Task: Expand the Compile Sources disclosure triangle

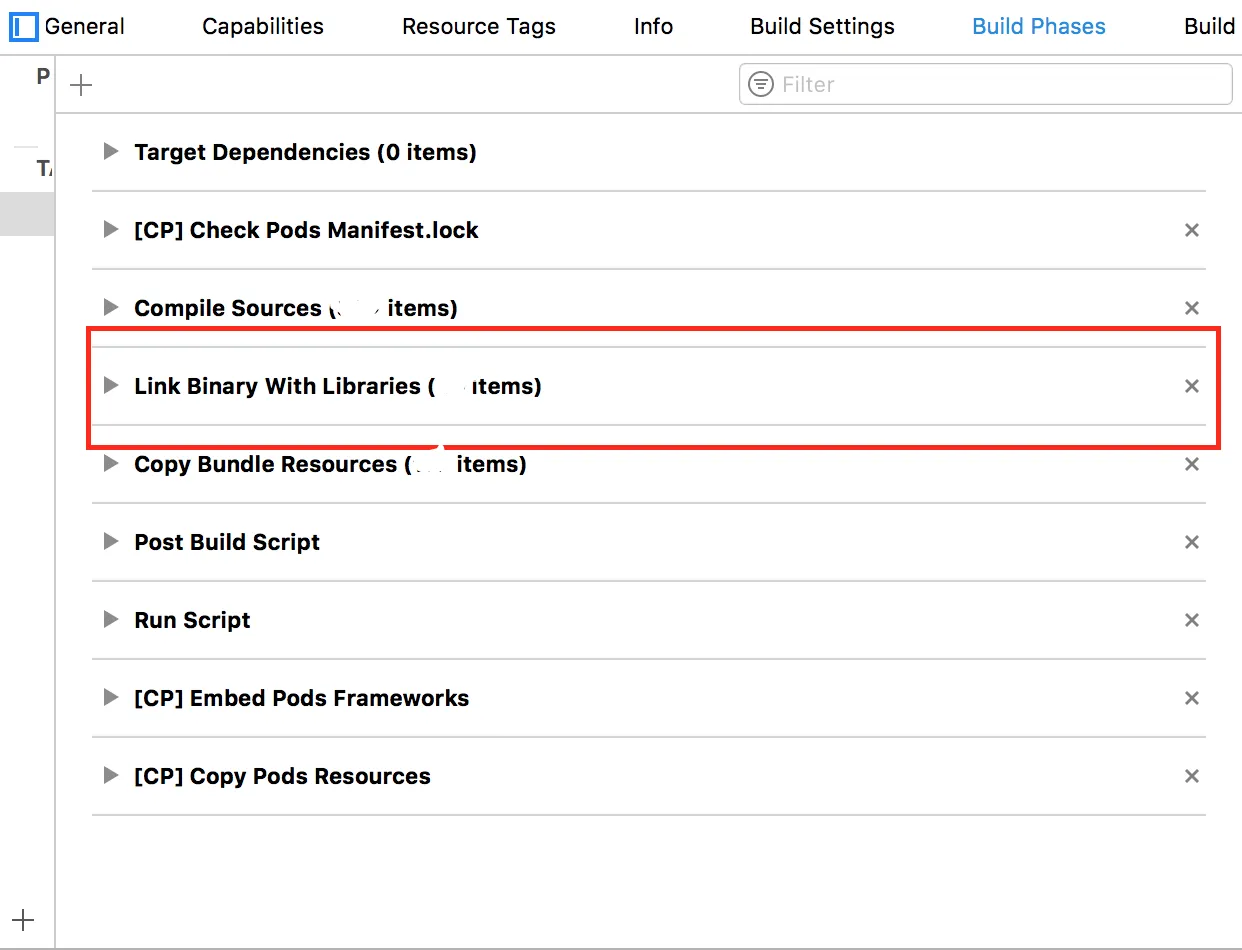Action: (x=111, y=308)
